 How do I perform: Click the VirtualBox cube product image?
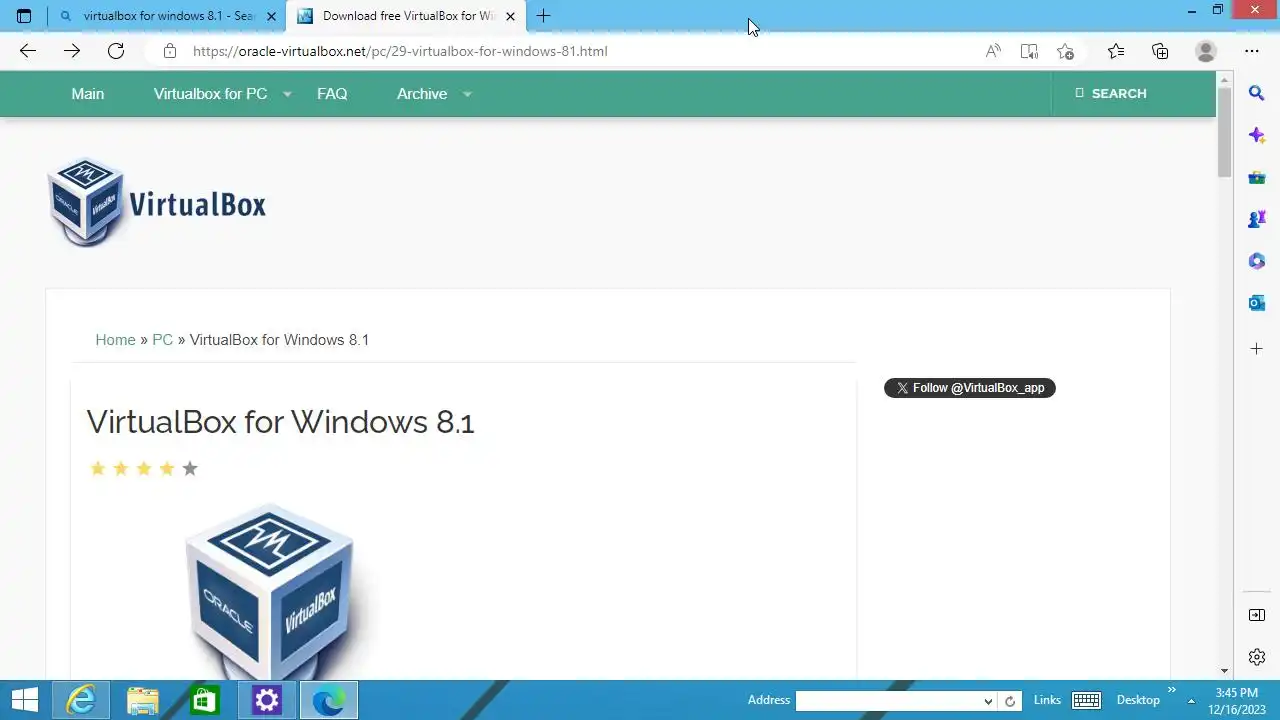pyautogui.click(x=270, y=592)
